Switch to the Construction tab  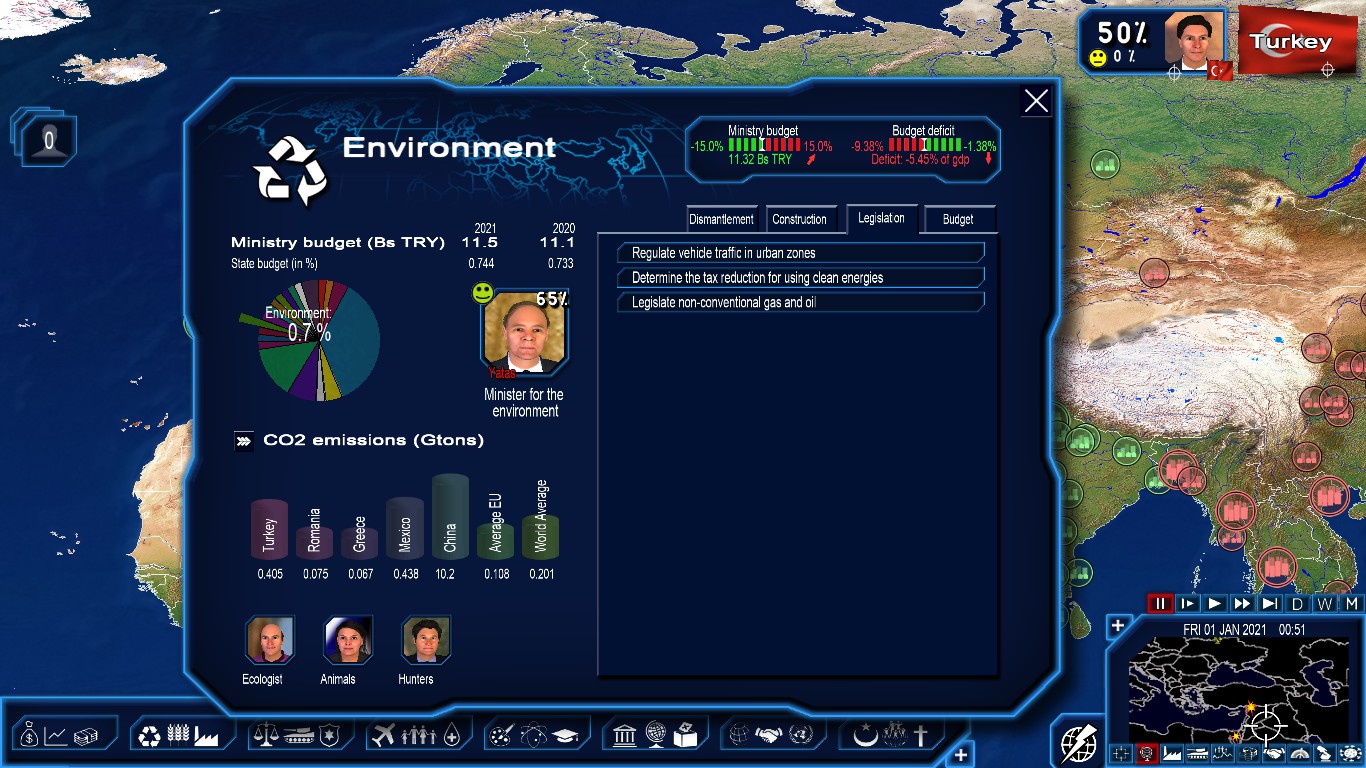(x=800, y=219)
